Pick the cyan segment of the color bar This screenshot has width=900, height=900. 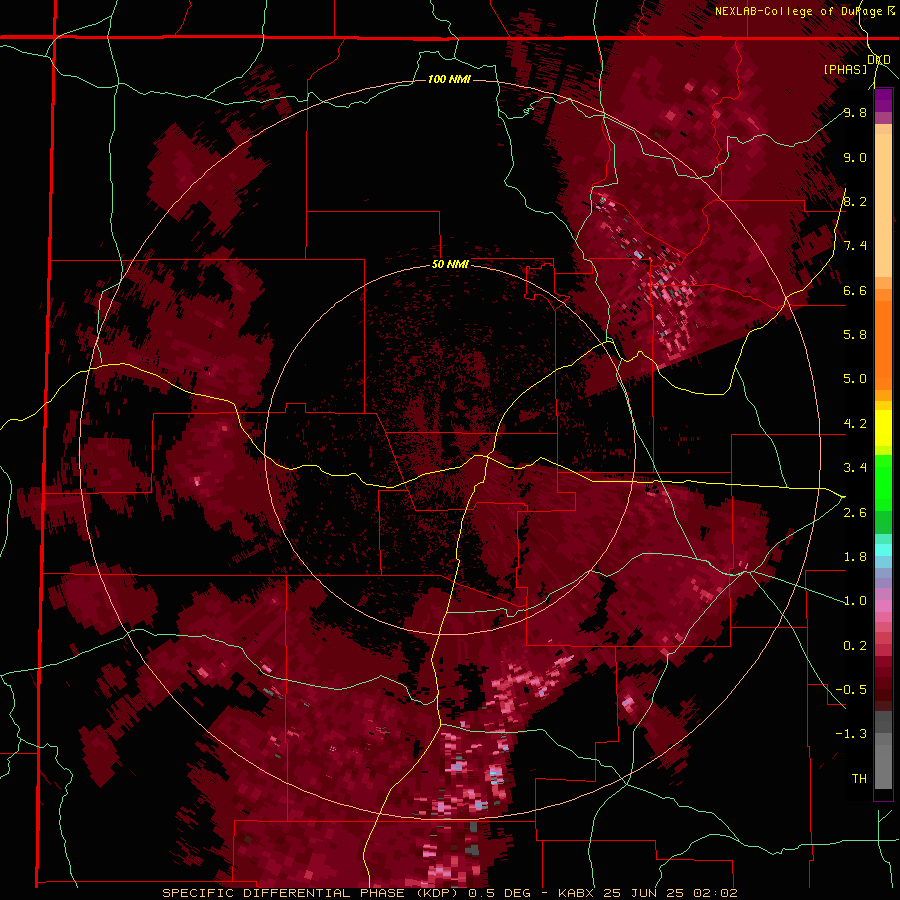tap(883, 549)
